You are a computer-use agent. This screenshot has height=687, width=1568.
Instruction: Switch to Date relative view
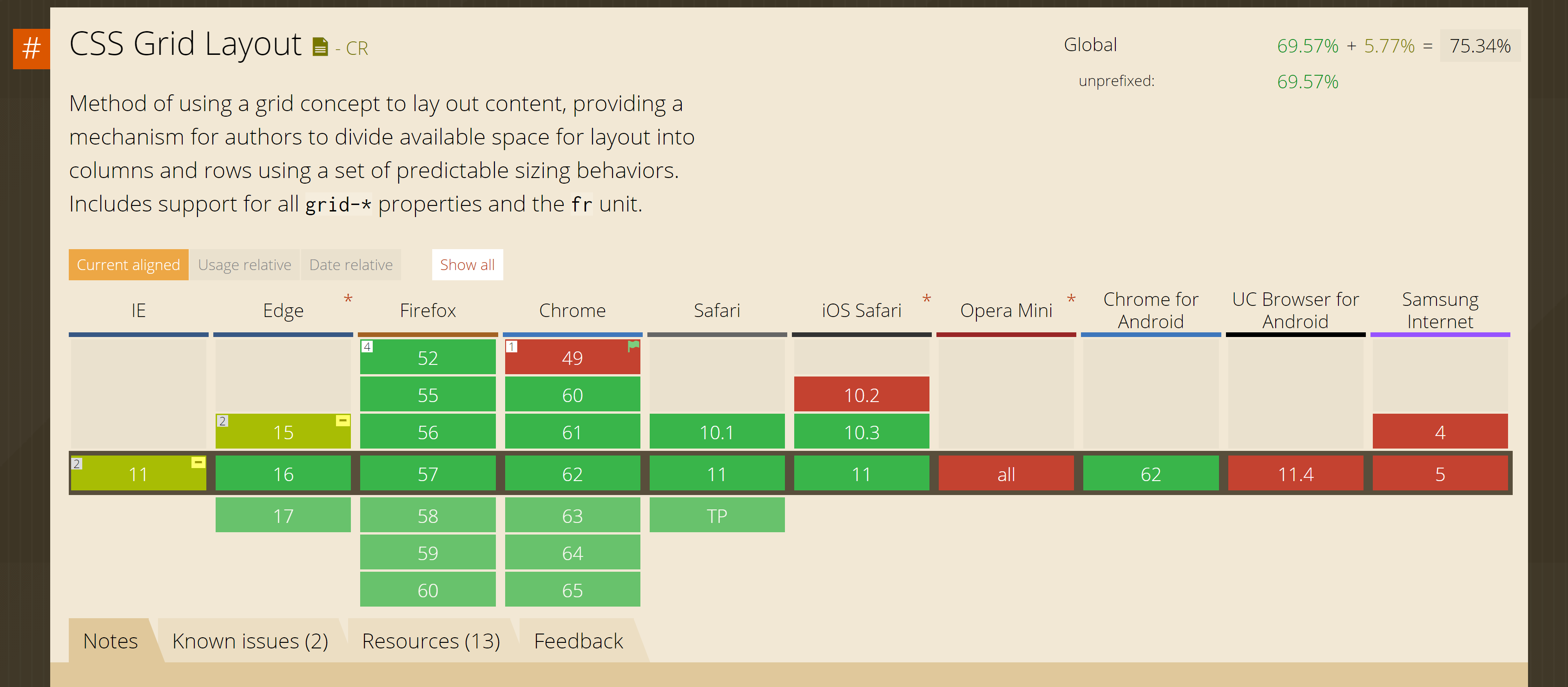tap(350, 265)
